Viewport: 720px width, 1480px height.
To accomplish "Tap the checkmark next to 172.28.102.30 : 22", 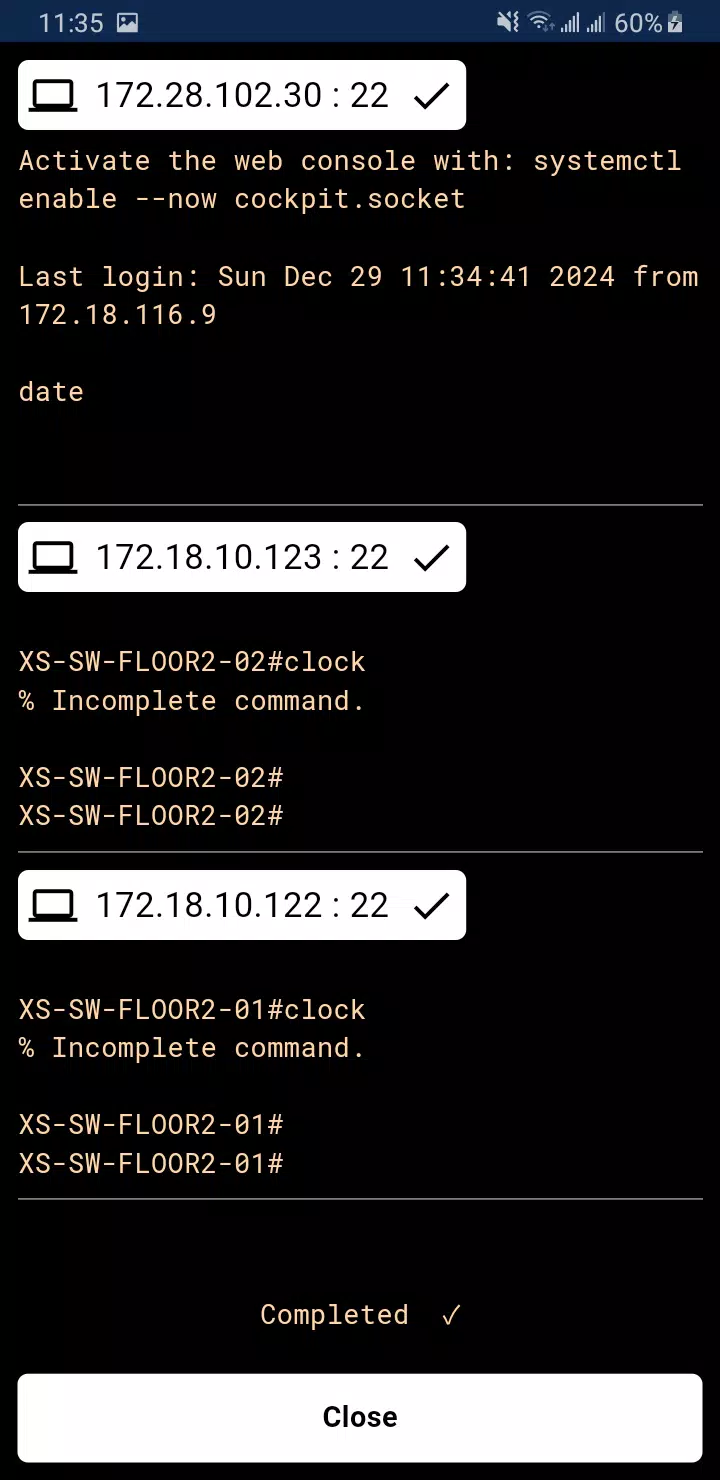I will 431,96.
